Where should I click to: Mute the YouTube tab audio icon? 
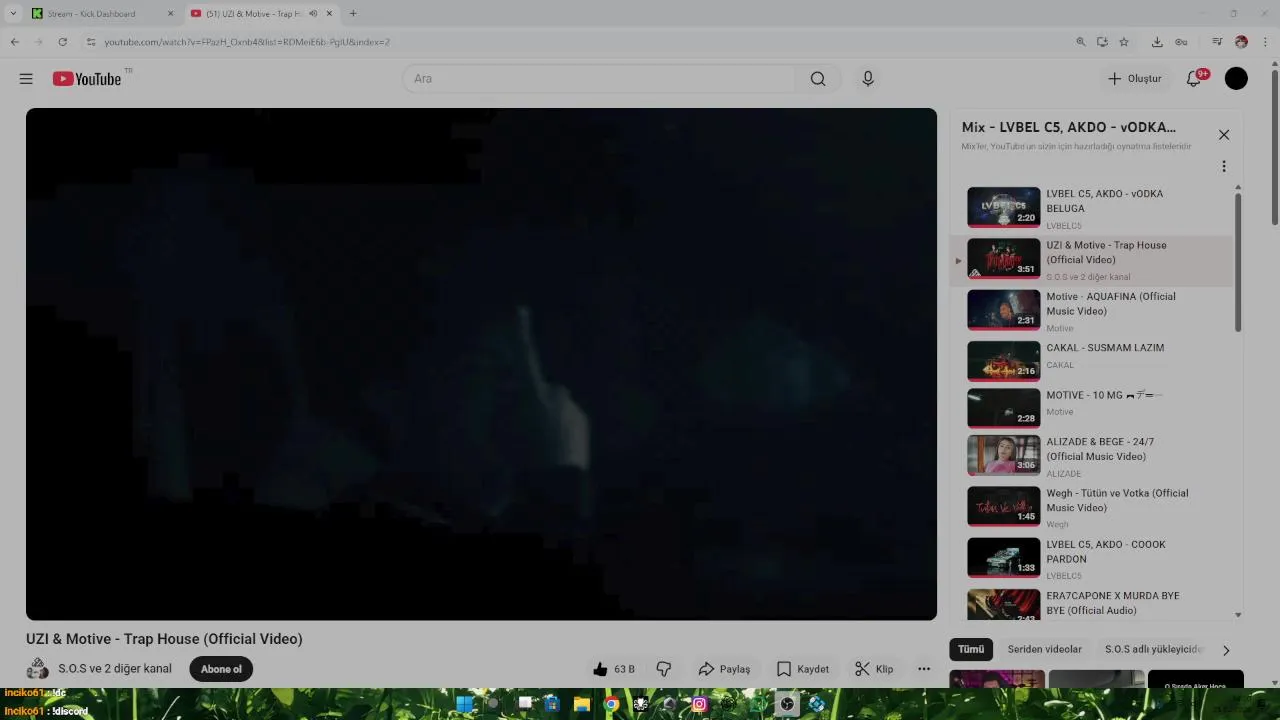(313, 14)
